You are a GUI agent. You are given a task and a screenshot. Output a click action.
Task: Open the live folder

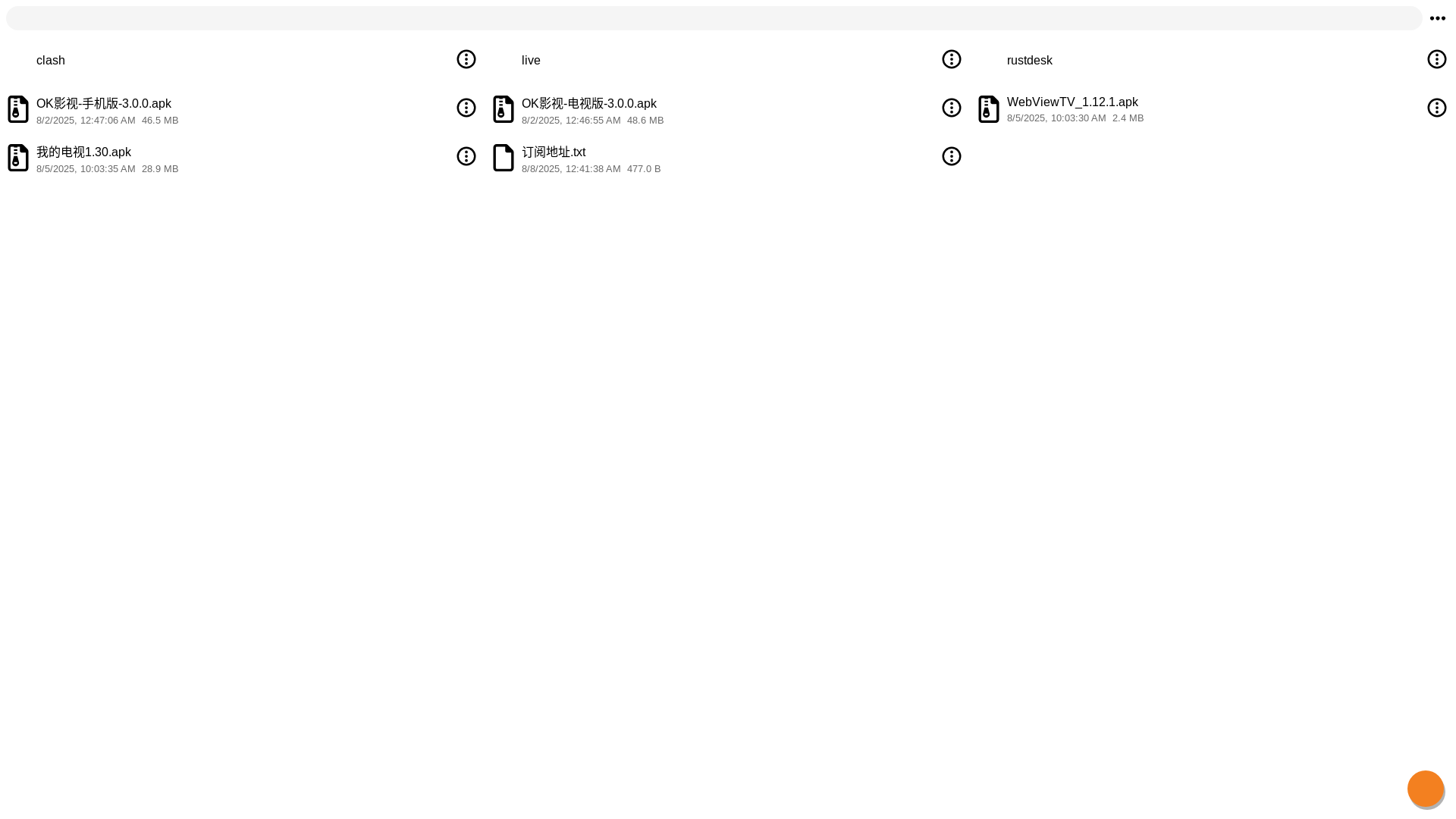point(531,61)
